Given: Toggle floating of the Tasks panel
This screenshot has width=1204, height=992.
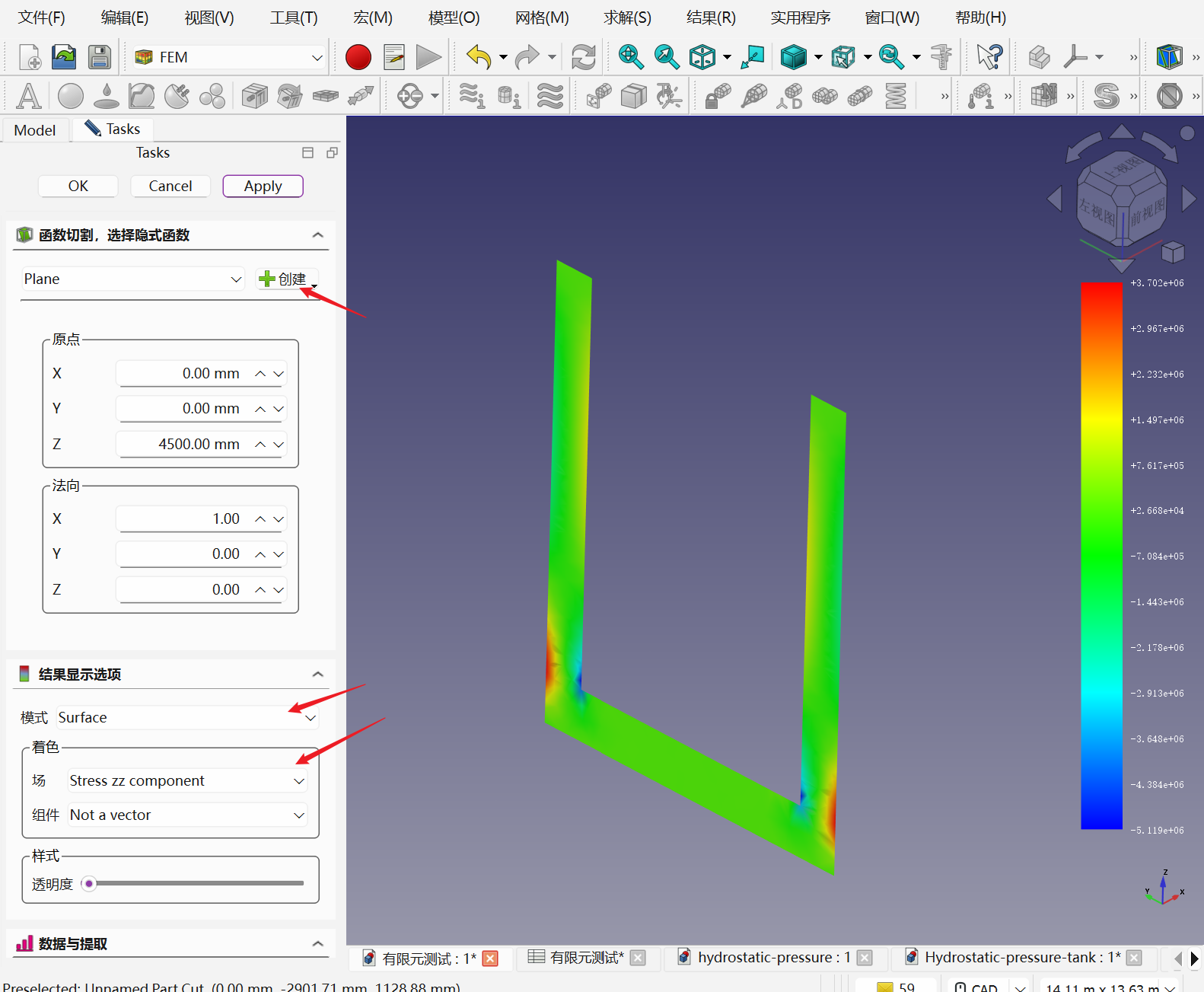Looking at the screenshot, I should pyautogui.click(x=332, y=153).
